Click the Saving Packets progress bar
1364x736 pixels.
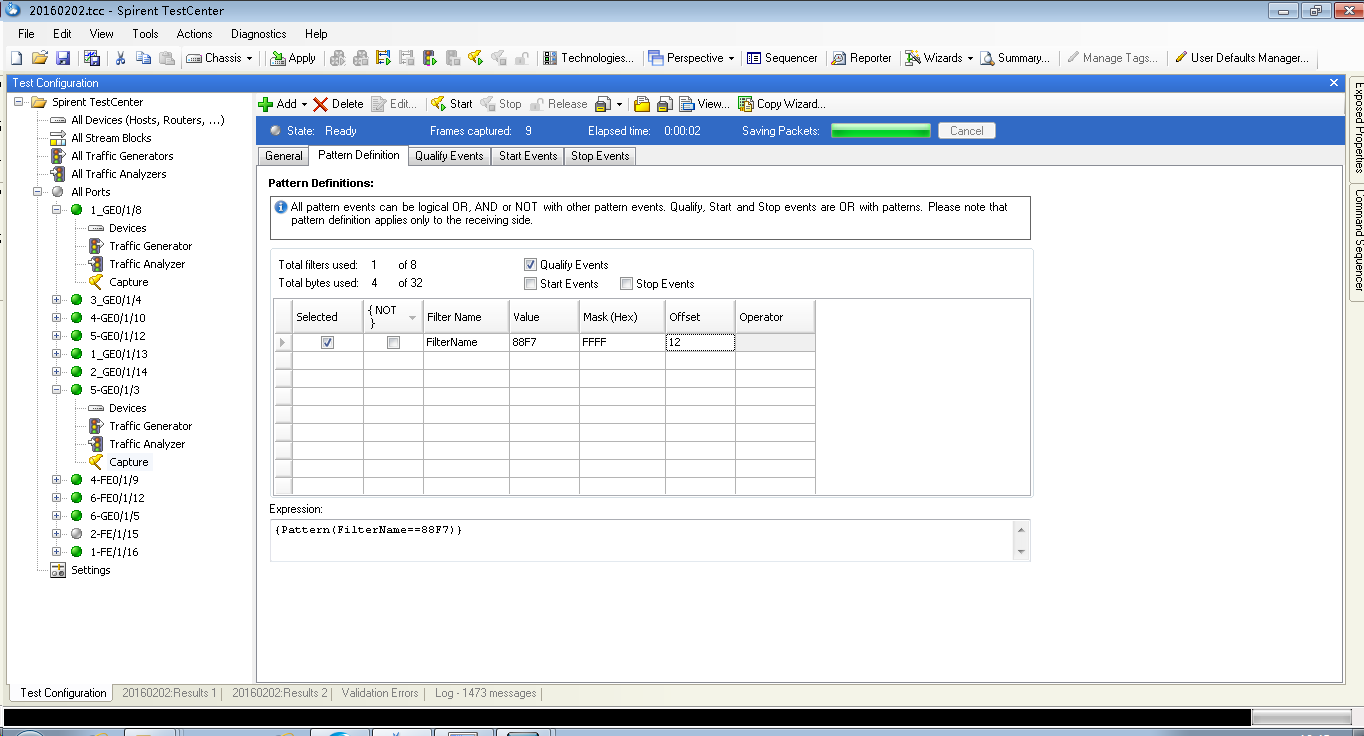click(881, 131)
